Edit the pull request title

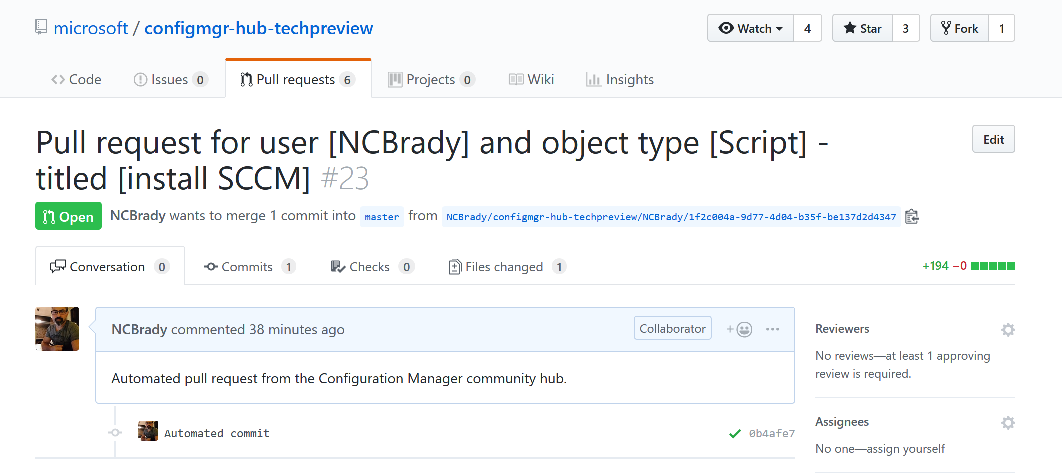coord(993,140)
